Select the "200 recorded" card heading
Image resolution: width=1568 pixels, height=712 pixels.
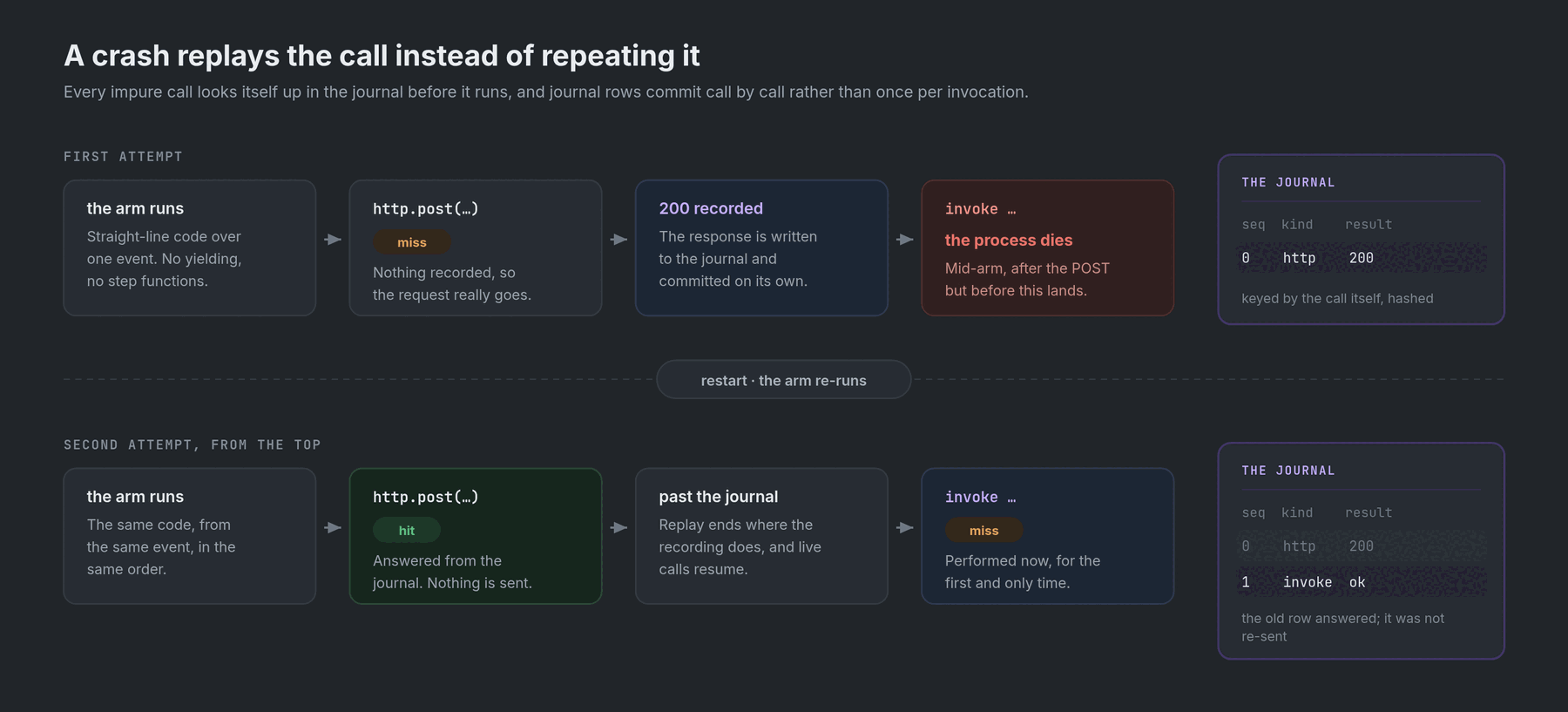(x=711, y=208)
